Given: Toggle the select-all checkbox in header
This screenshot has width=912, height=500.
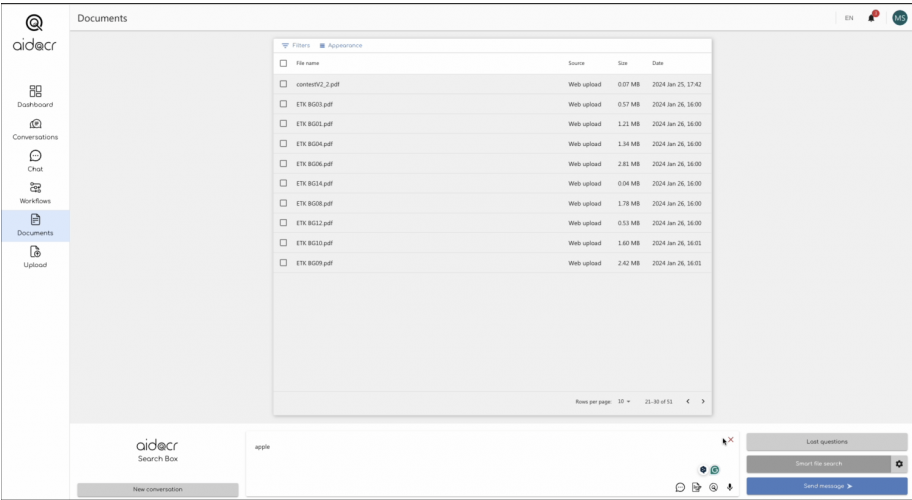Looking at the screenshot, I should 283,63.
